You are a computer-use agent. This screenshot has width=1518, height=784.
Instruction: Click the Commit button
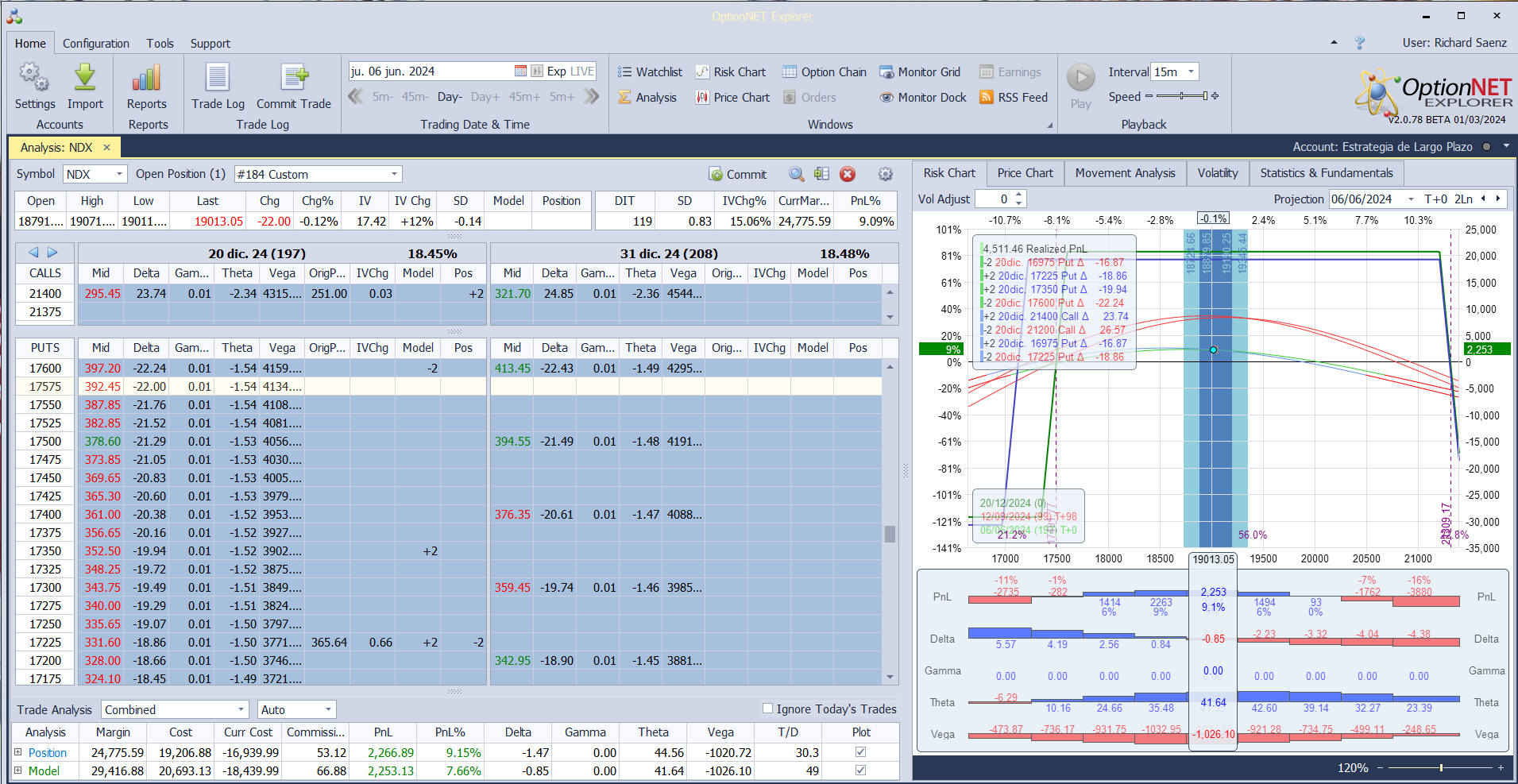[x=738, y=174]
